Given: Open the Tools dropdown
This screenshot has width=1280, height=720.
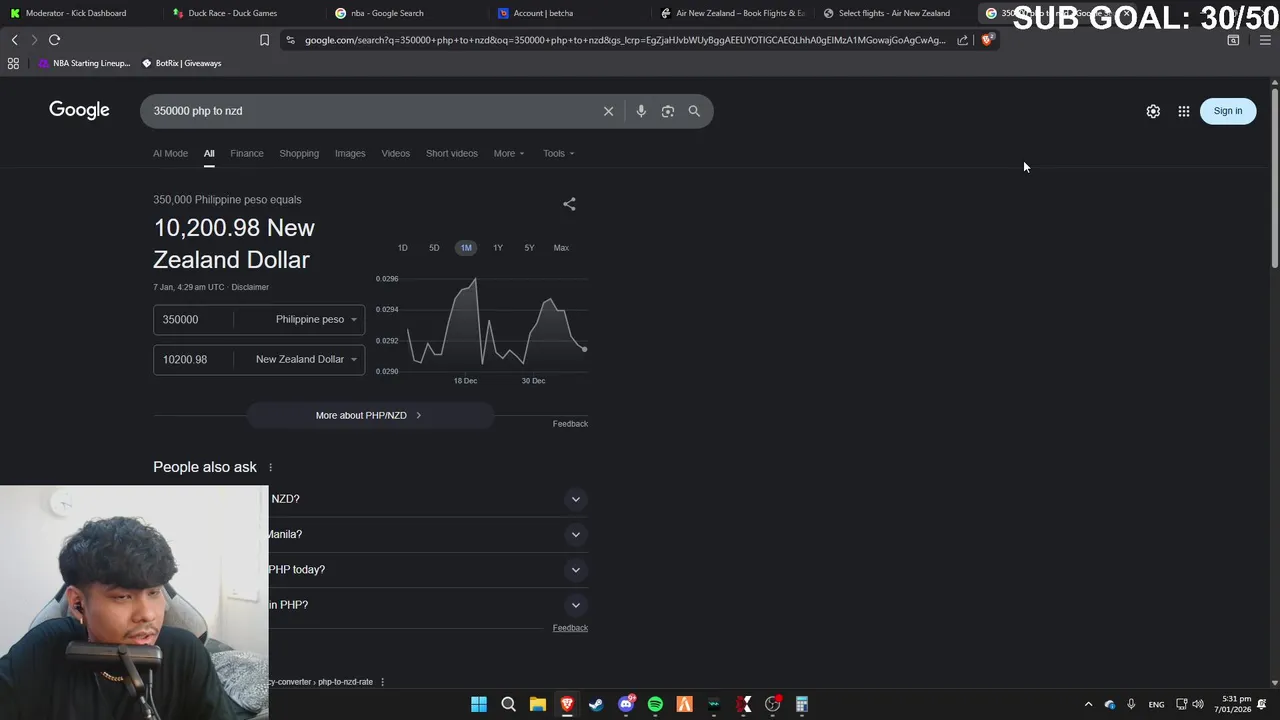Looking at the screenshot, I should pyautogui.click(x=559, y=153).
